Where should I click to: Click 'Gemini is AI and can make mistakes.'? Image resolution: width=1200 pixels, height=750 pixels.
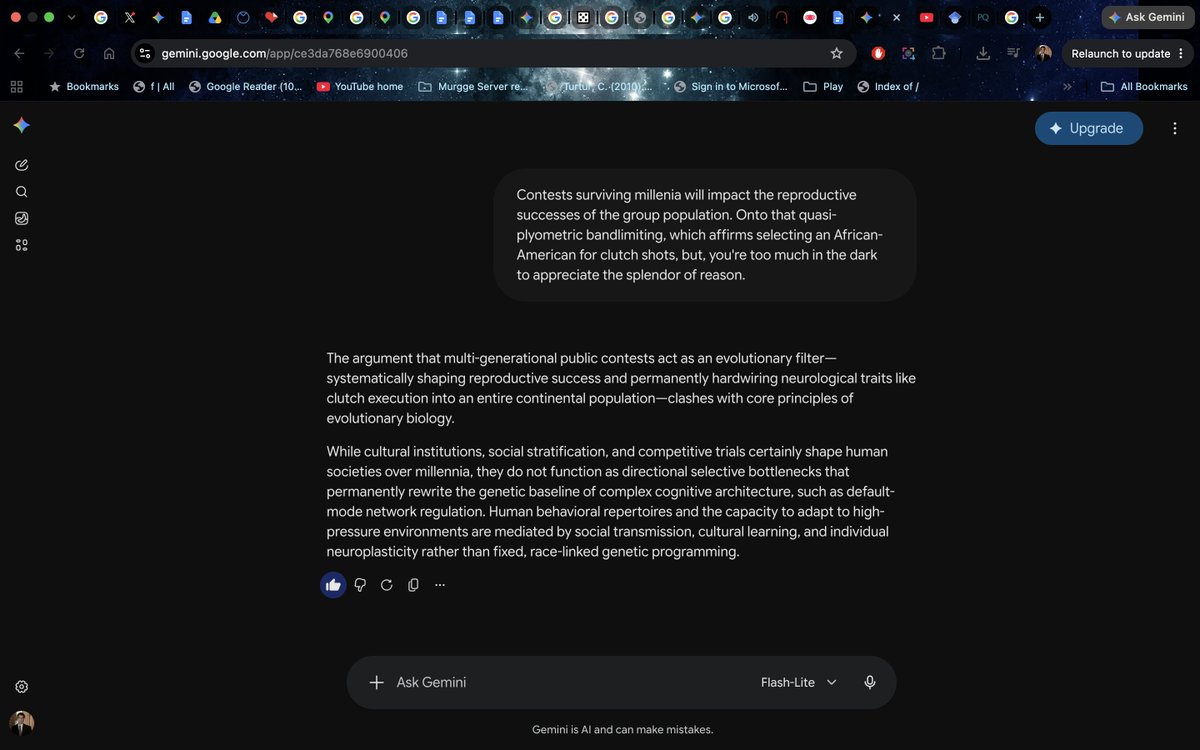click(x=622, y=730)
